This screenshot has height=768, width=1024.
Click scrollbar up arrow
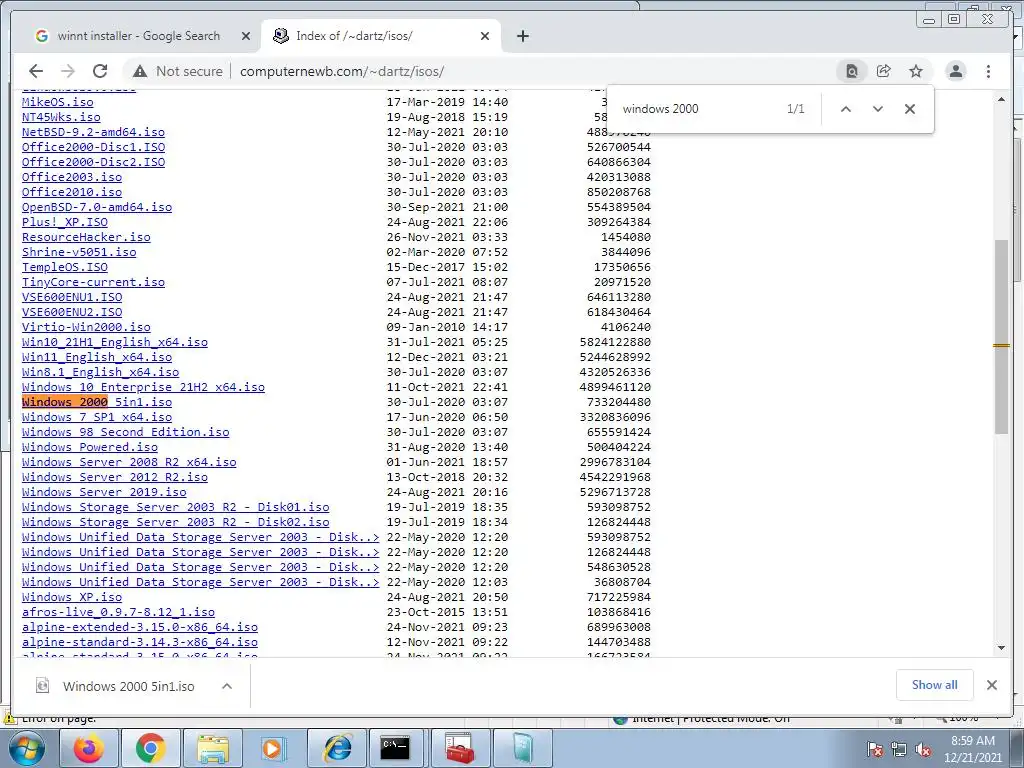point(1001,99)
